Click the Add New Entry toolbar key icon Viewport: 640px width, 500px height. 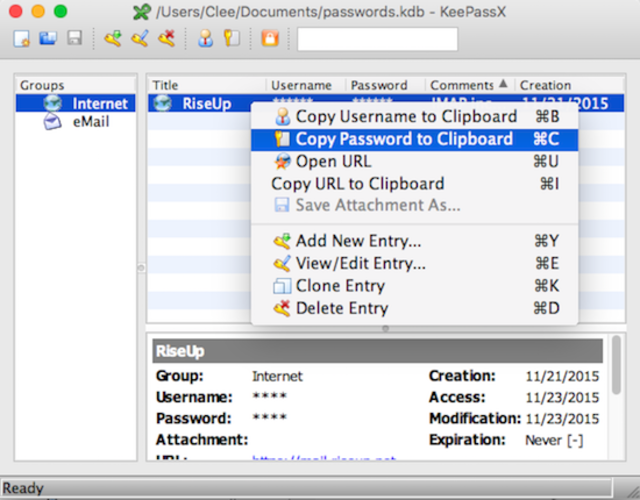(113, 38)
